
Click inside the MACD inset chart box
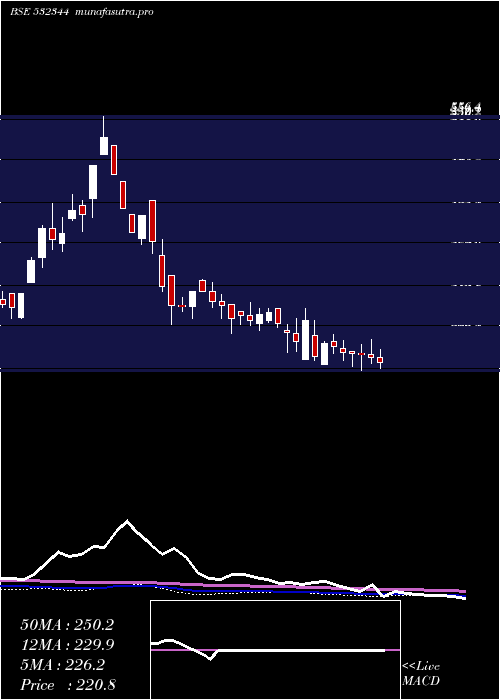pos(275,650)
